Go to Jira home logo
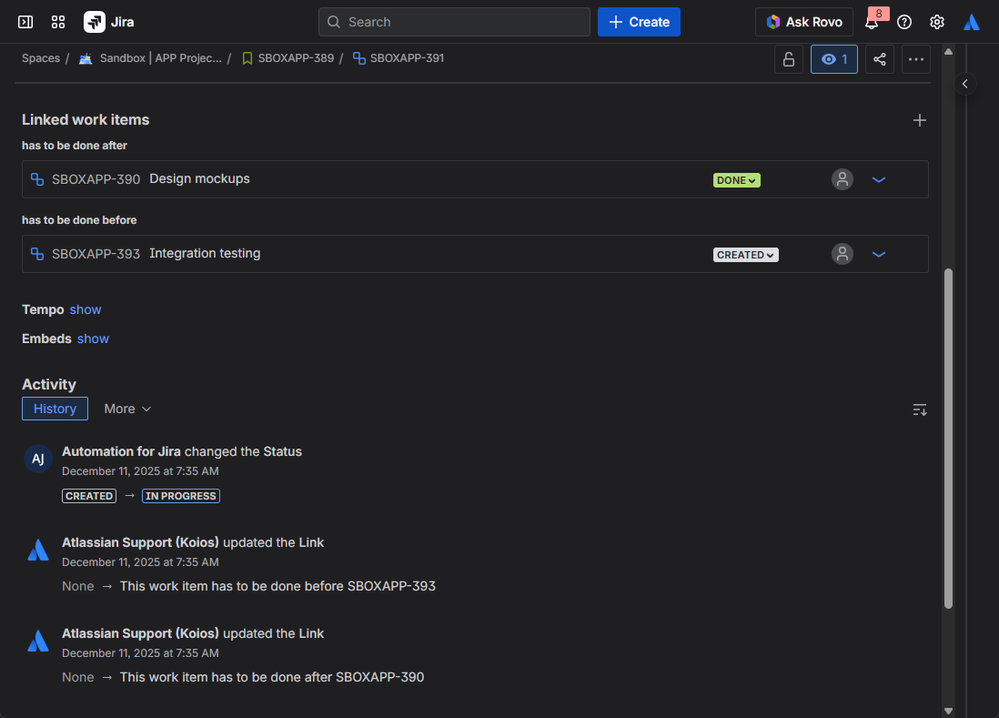The height and width of the screenshot is (718, 999). [x=109, y=22]
